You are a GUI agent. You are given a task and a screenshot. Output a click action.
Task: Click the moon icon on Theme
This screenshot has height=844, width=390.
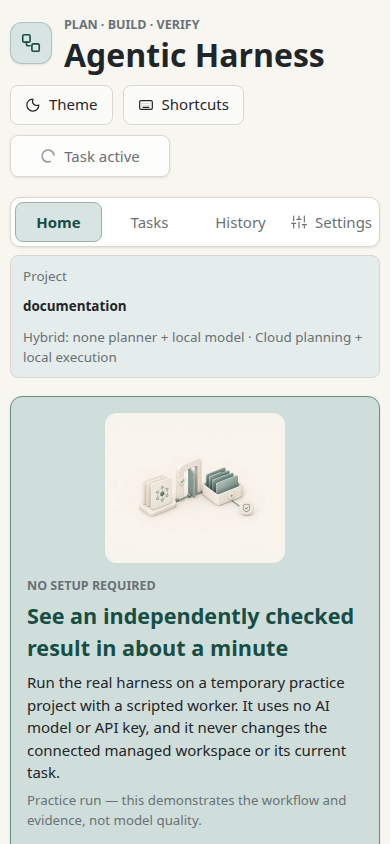[33, 105]
